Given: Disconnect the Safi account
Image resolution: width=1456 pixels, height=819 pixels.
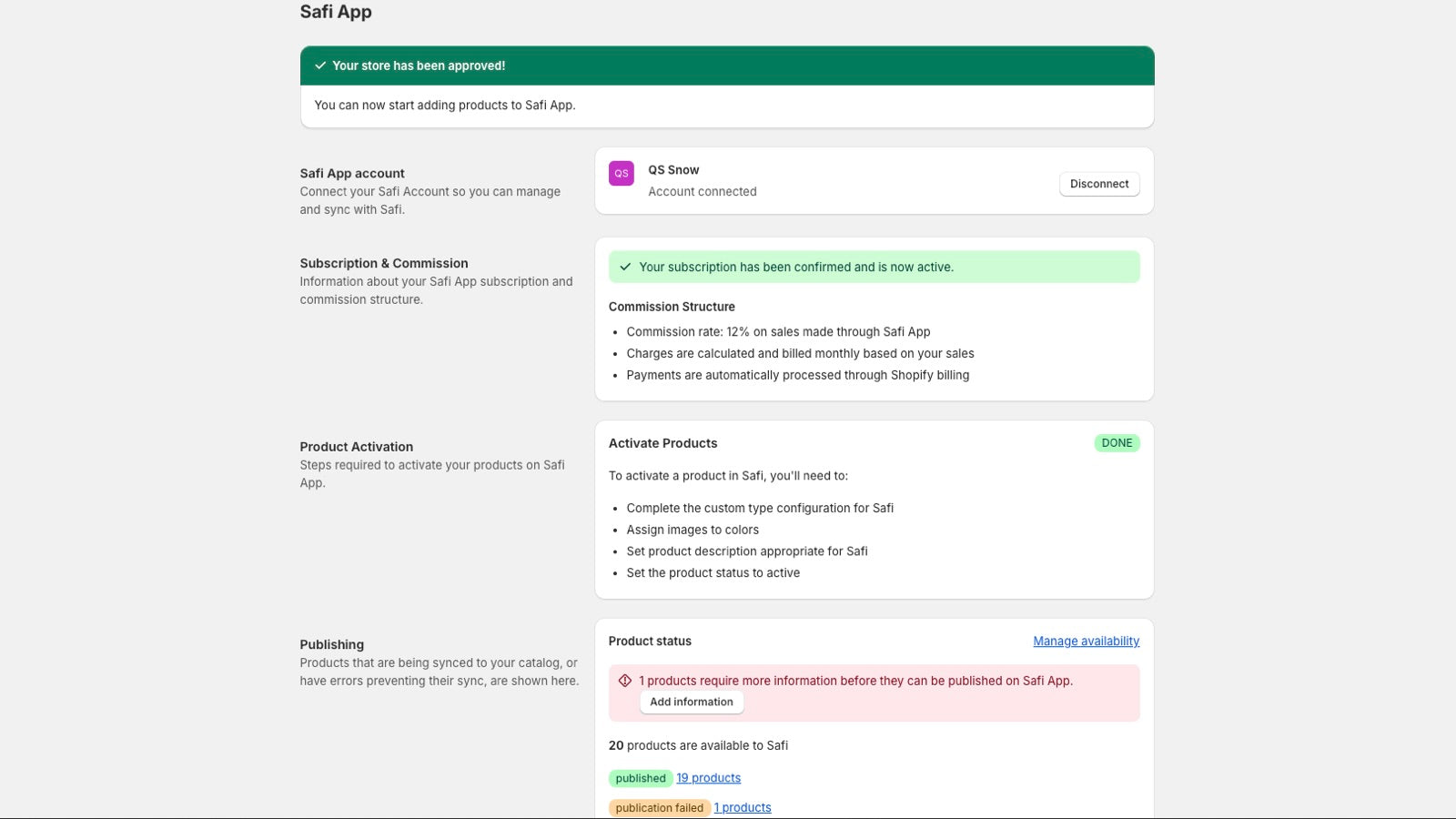Looking at the screenshot, I should tap(1099, 184).
